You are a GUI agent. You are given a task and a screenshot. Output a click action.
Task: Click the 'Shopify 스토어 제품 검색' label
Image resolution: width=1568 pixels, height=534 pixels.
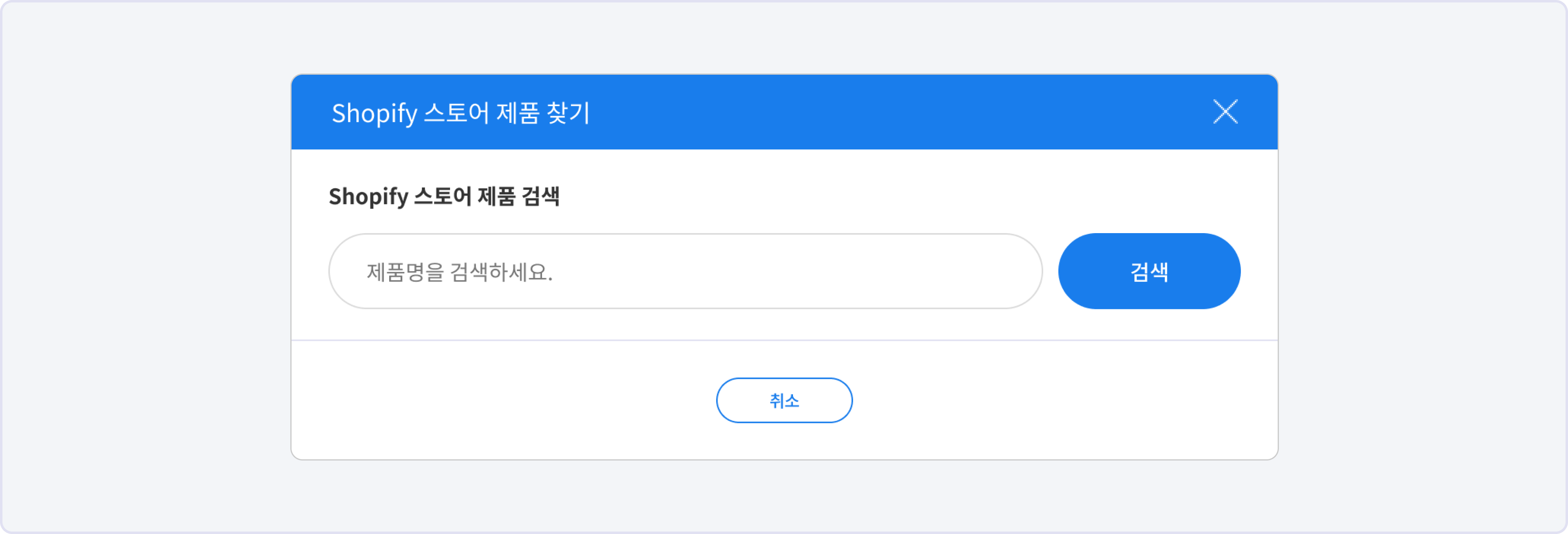(444, 196)
